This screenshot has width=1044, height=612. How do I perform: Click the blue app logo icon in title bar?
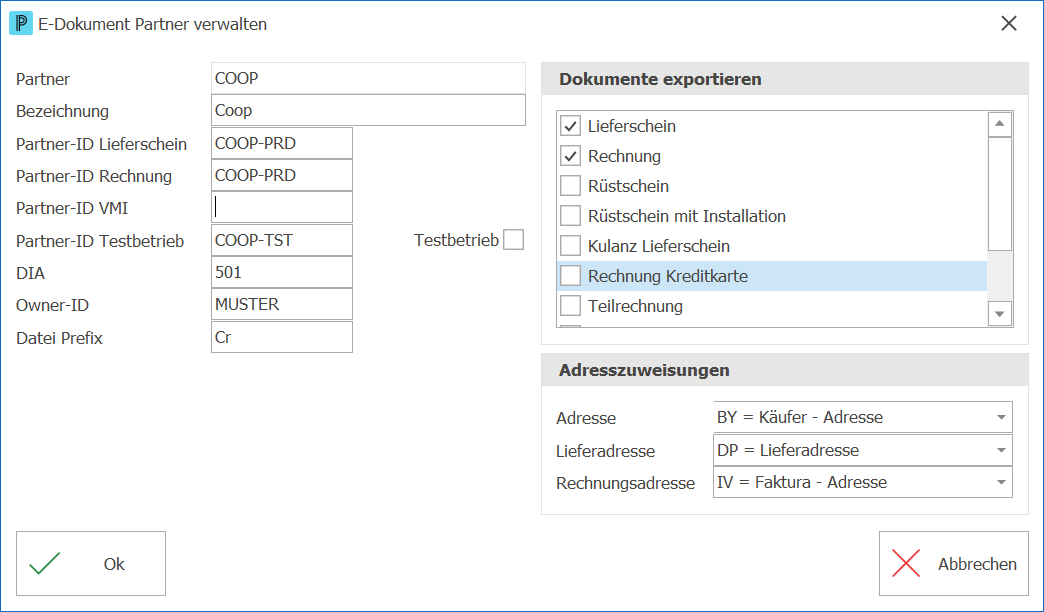tap(21, 24)
